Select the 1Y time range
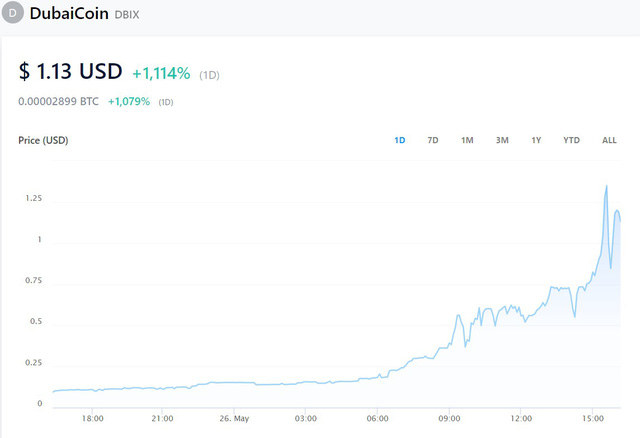The image size is (640, 438). click(x=537, y=140)
